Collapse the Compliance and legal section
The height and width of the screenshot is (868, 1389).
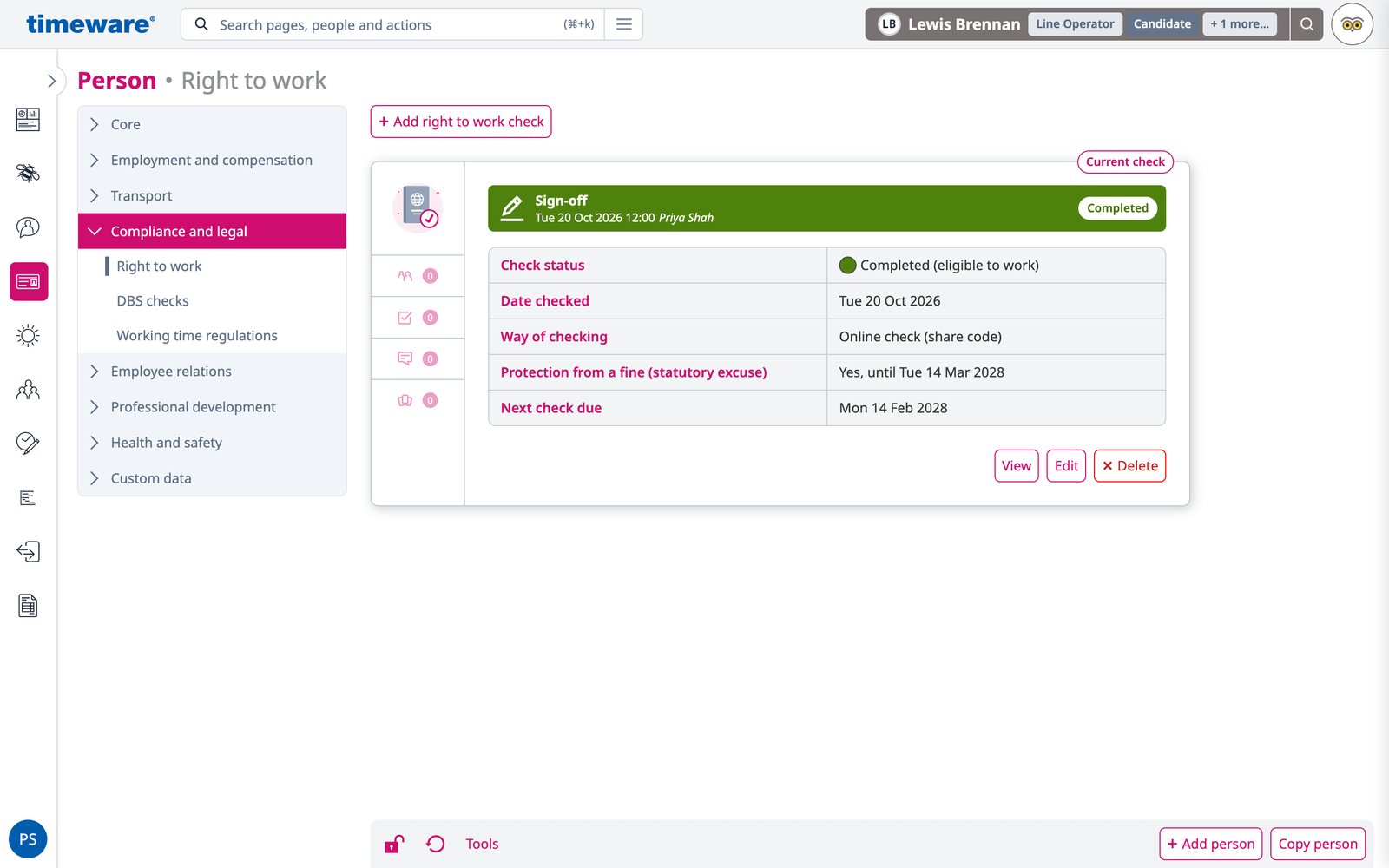click(212, 231)
